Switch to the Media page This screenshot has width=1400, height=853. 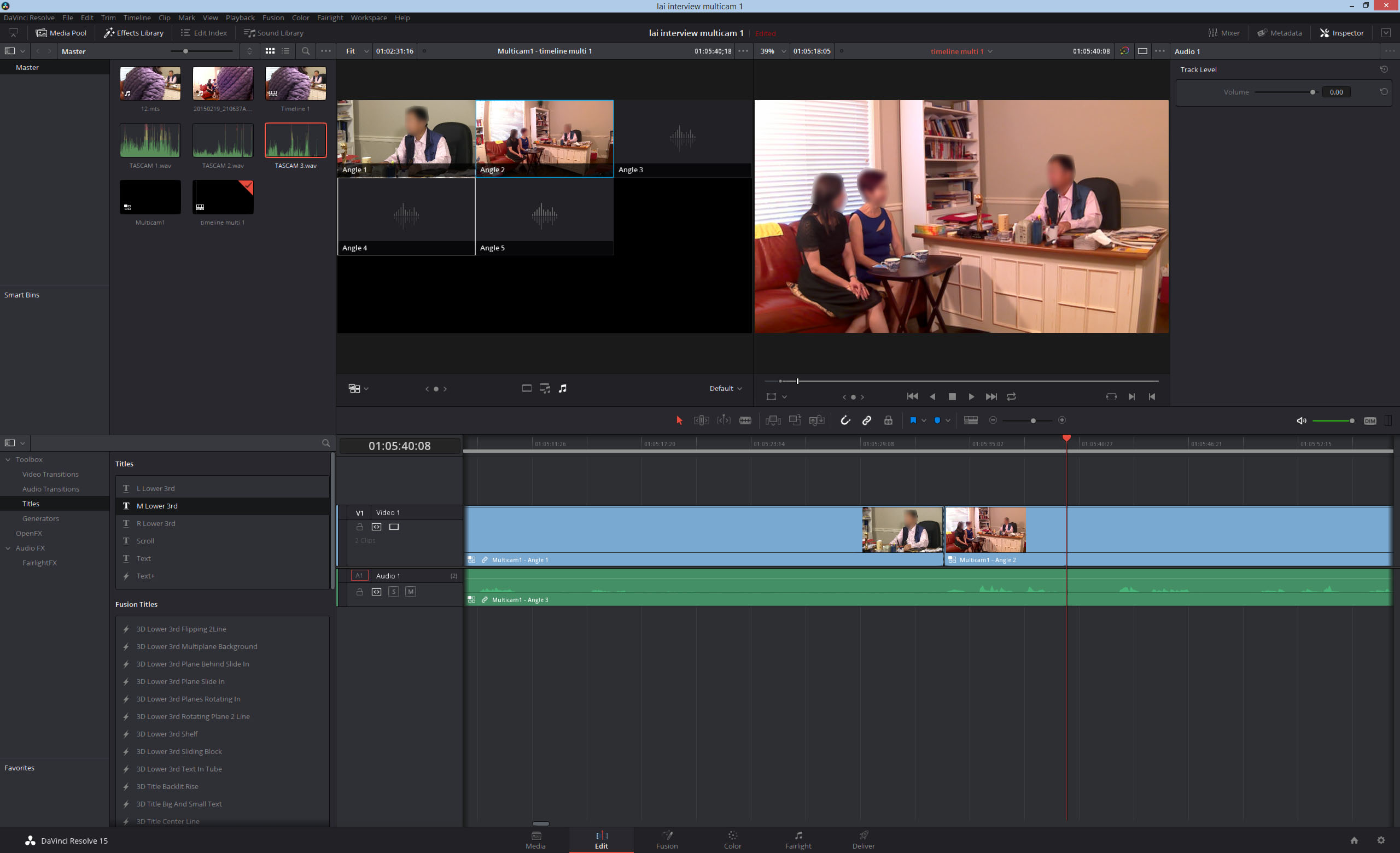[x=535, y=839]
